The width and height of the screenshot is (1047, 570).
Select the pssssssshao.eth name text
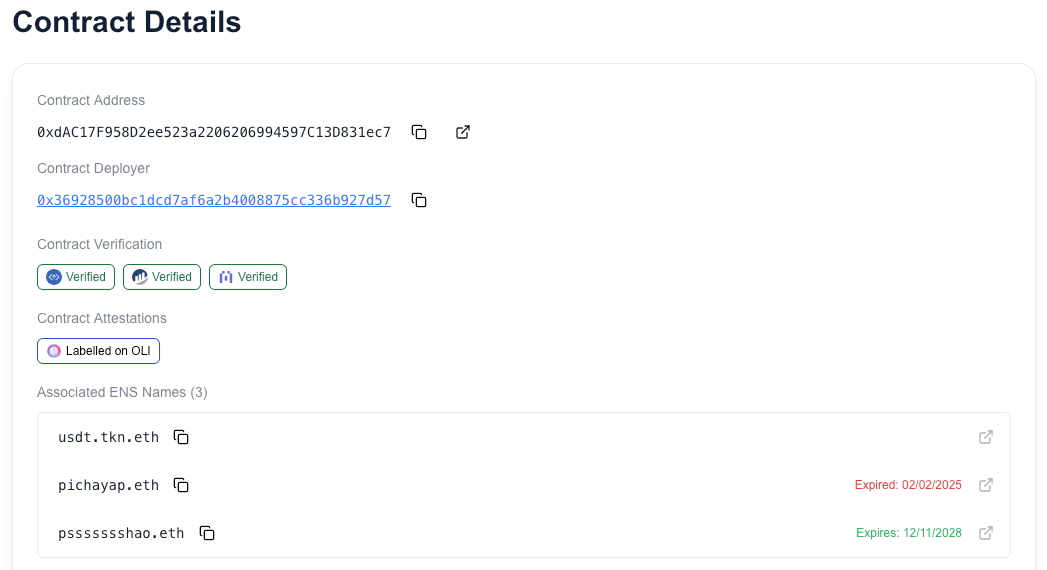click(121, 533)
